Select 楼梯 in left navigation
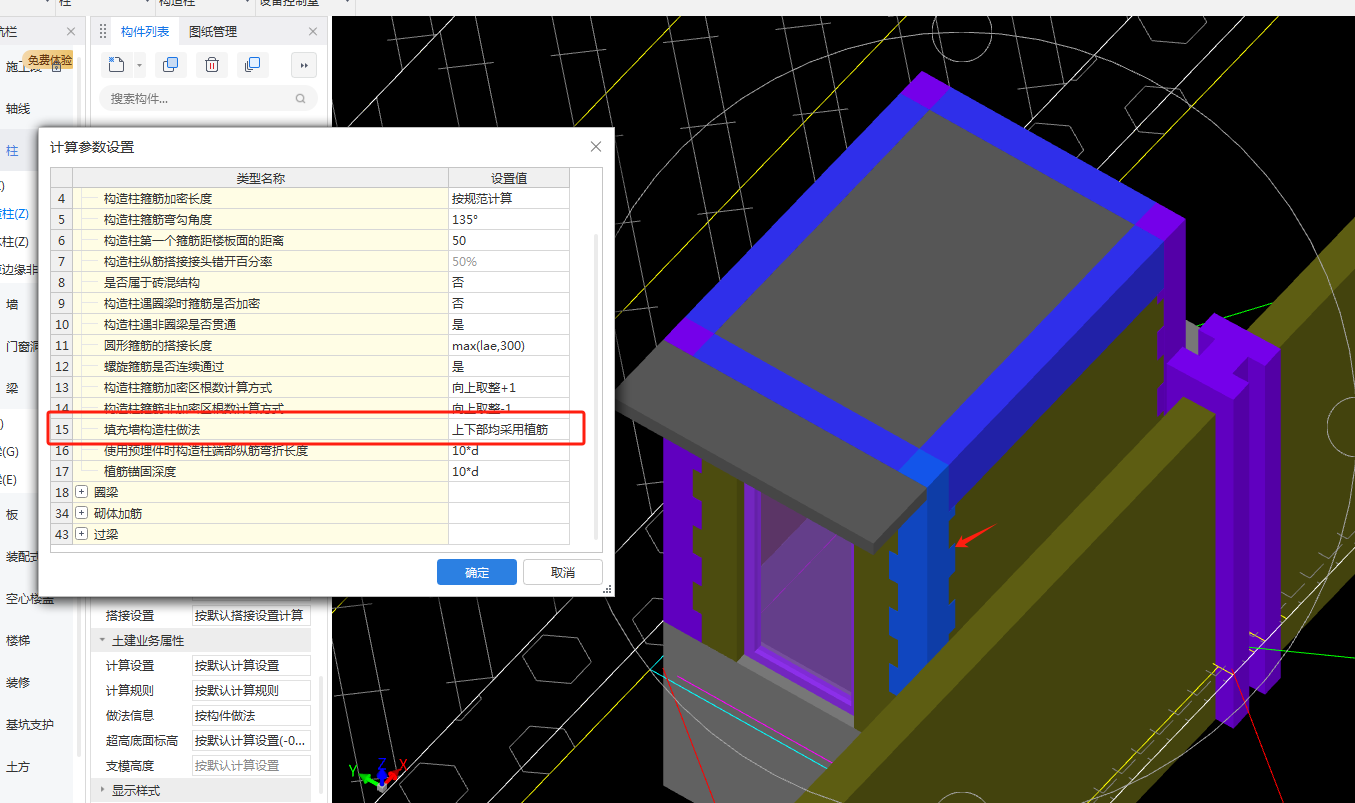This screenshot has height=803, width=1355. coord(18,640)
